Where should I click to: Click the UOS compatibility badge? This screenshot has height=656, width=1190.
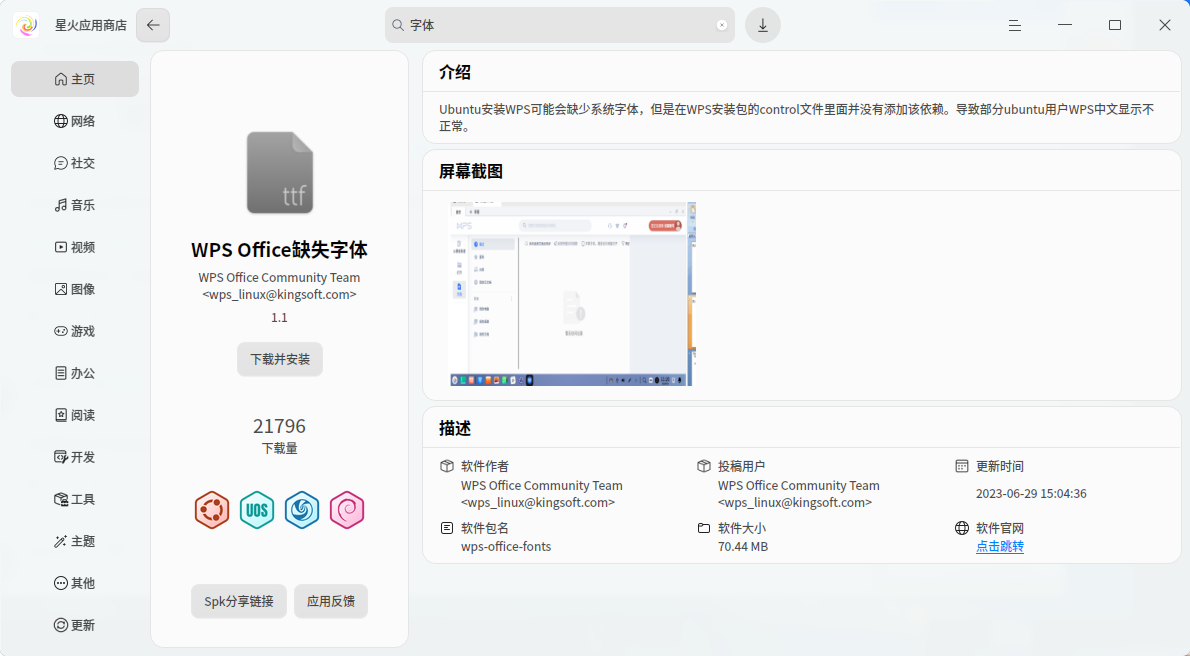point(257,509)
